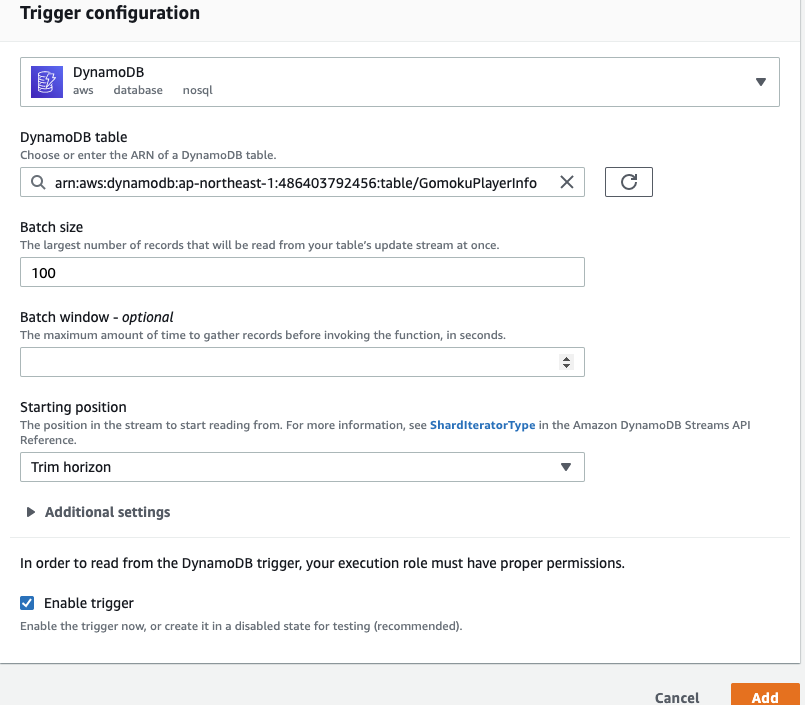Click the Enable trigger label

tap(89, 603)
